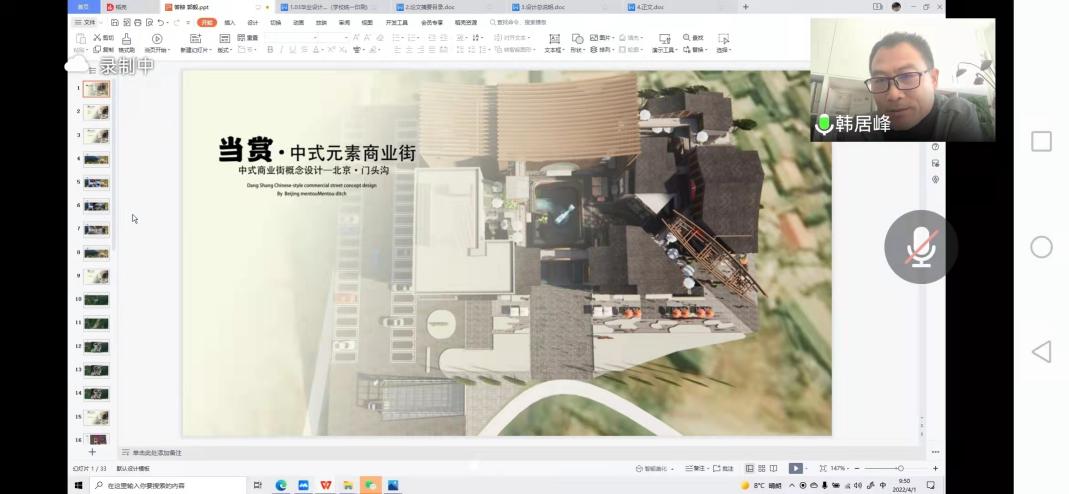Viewport: 1069px width, 494px height.
Task: Click the Bold formatting icon
Action: point(269,49)
